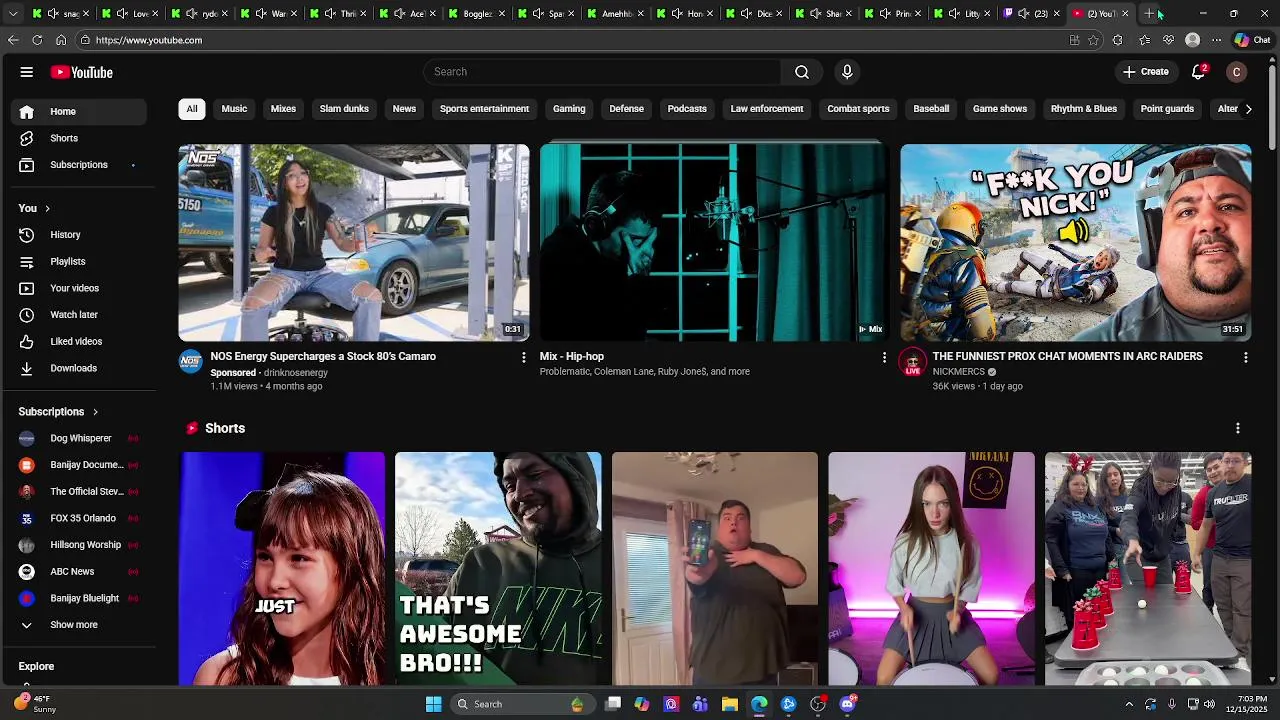Viewport: 1280px width, 720px height.
Task: Open the NOS Energy Camaro video thumbnail
Action: [354, 243]
